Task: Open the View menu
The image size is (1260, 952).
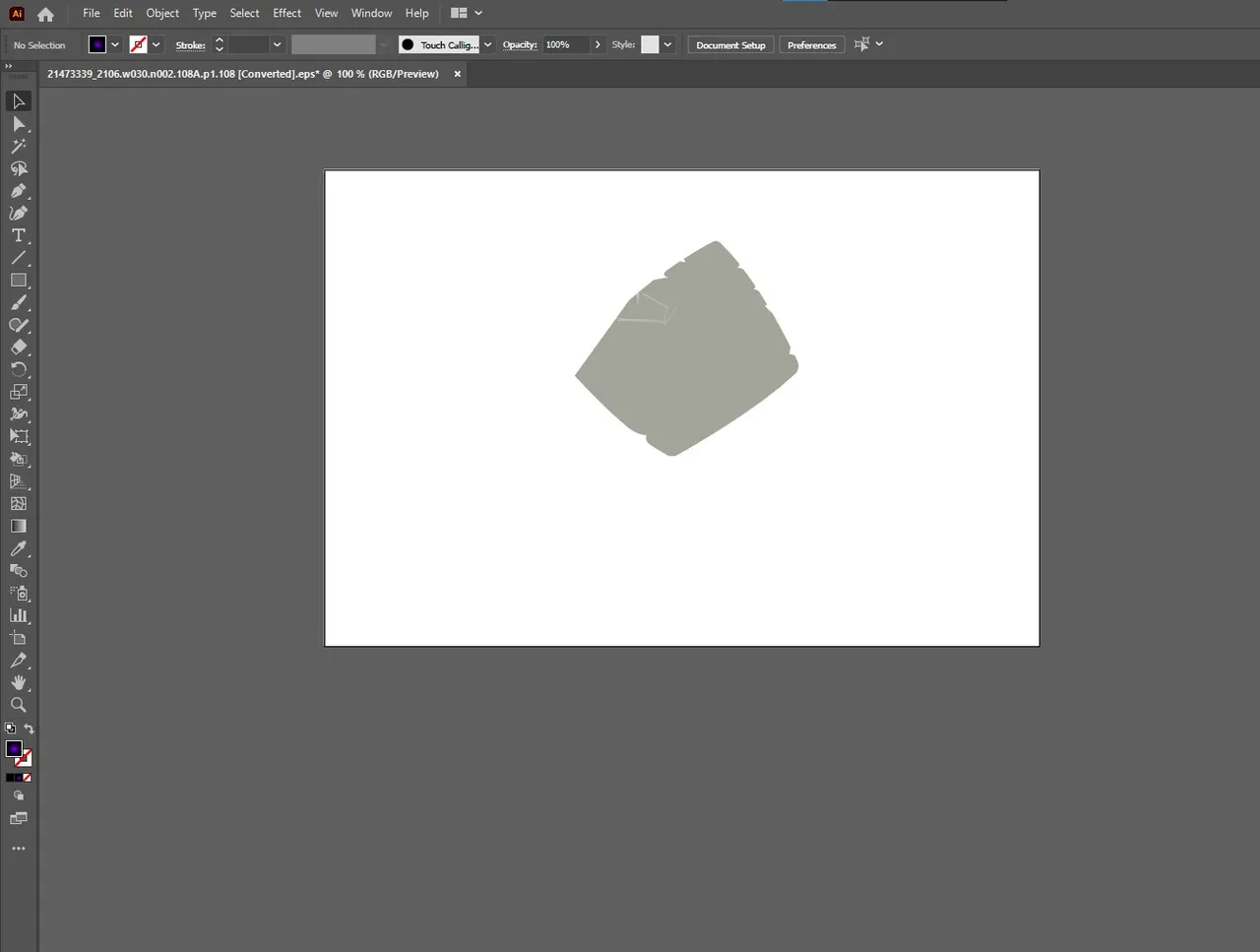Action: point(326,13)
